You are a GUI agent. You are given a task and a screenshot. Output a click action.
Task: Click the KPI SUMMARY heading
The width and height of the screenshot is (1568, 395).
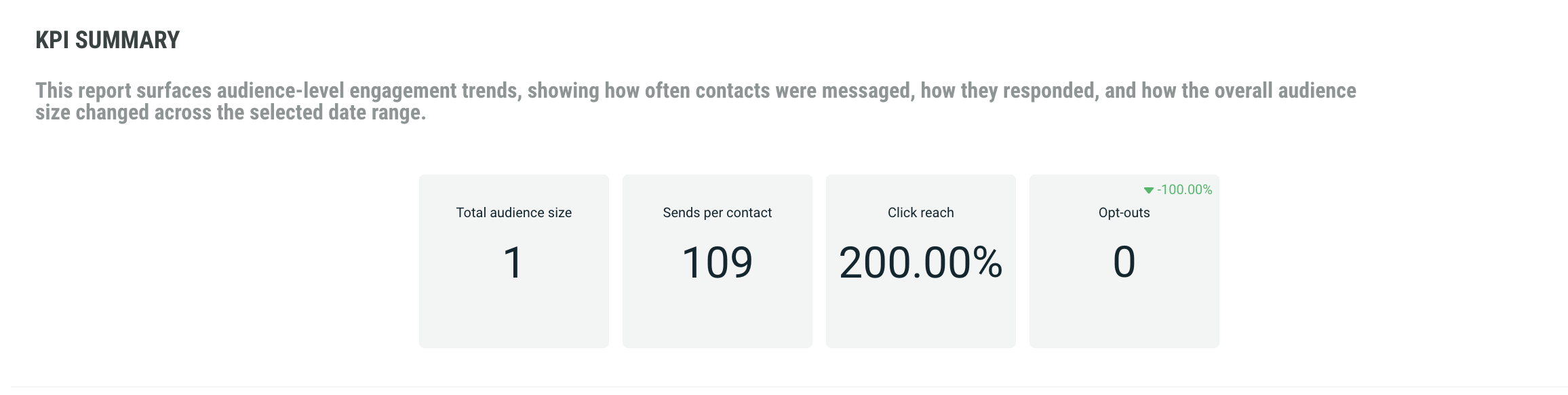[107, 41]
